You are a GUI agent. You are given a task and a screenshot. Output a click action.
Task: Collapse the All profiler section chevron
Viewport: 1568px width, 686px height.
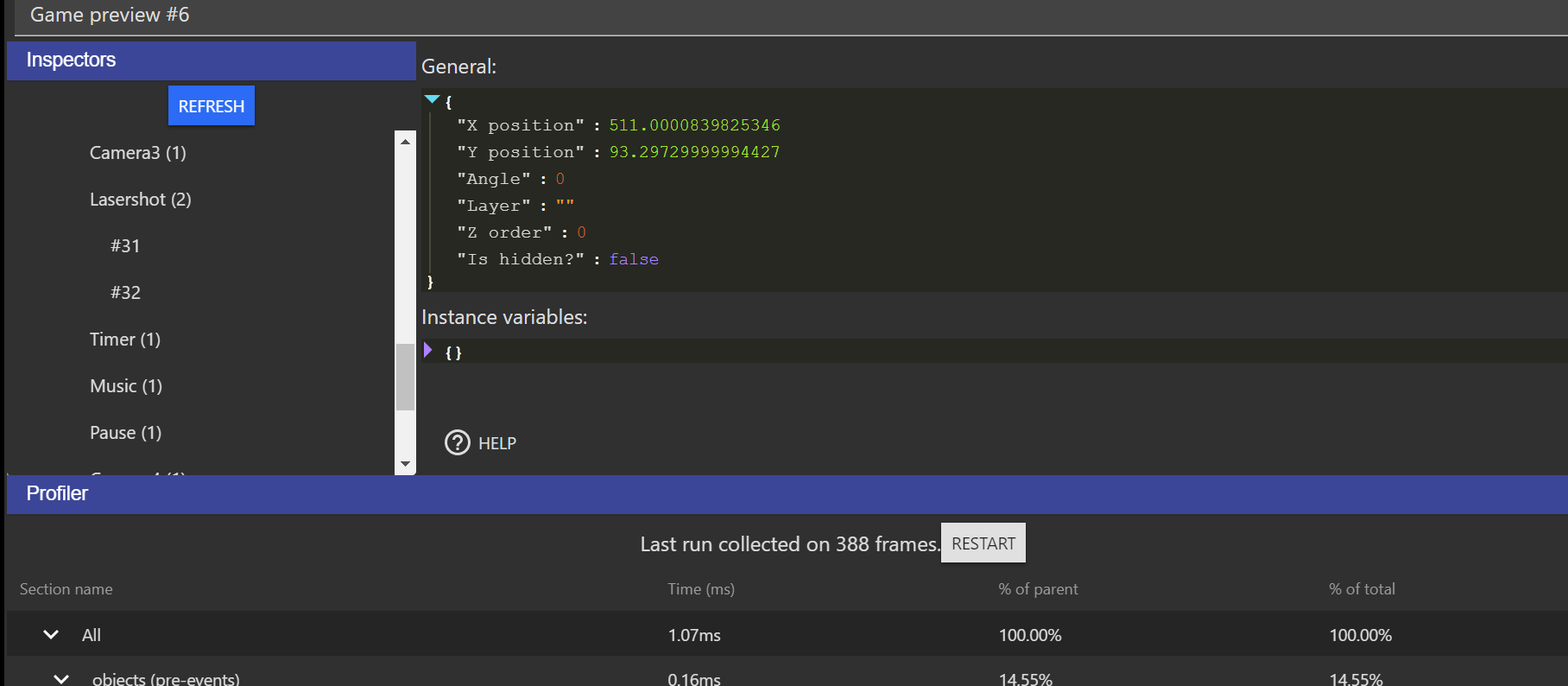point(51,634)
